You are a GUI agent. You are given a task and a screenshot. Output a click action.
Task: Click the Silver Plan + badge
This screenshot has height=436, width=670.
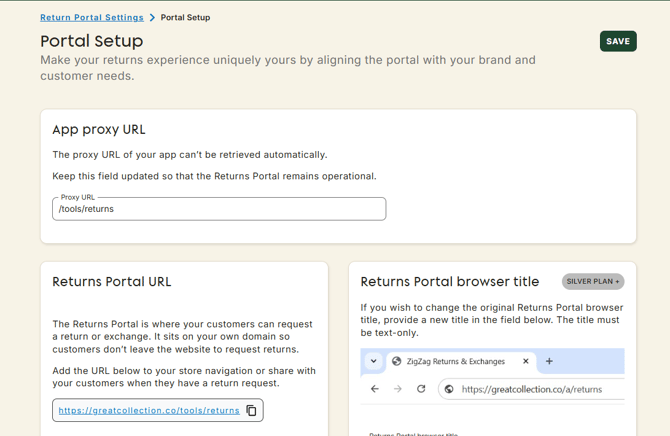click(x=592, y=282)
